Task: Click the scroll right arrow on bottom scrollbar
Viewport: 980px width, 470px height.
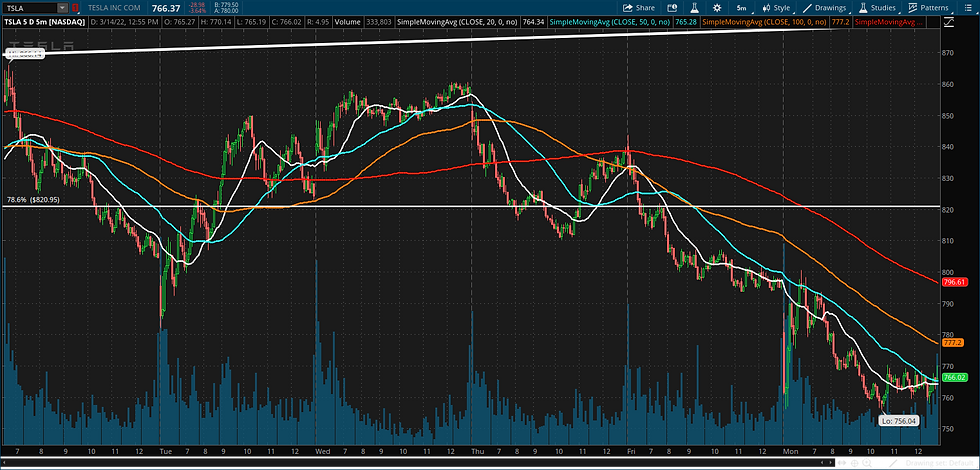Action: coord(831,463)
